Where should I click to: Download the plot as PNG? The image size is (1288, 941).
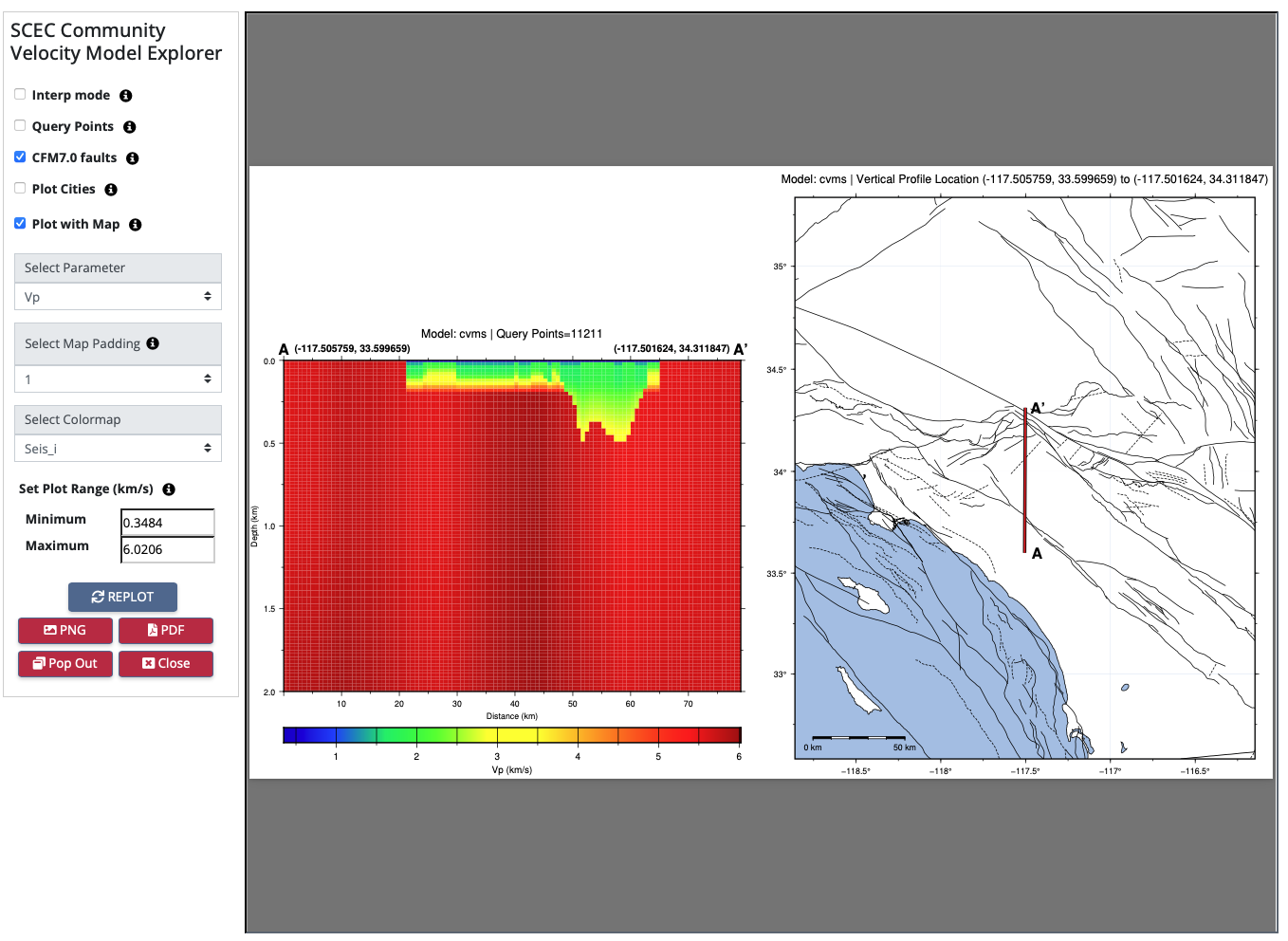click(65, 630)
